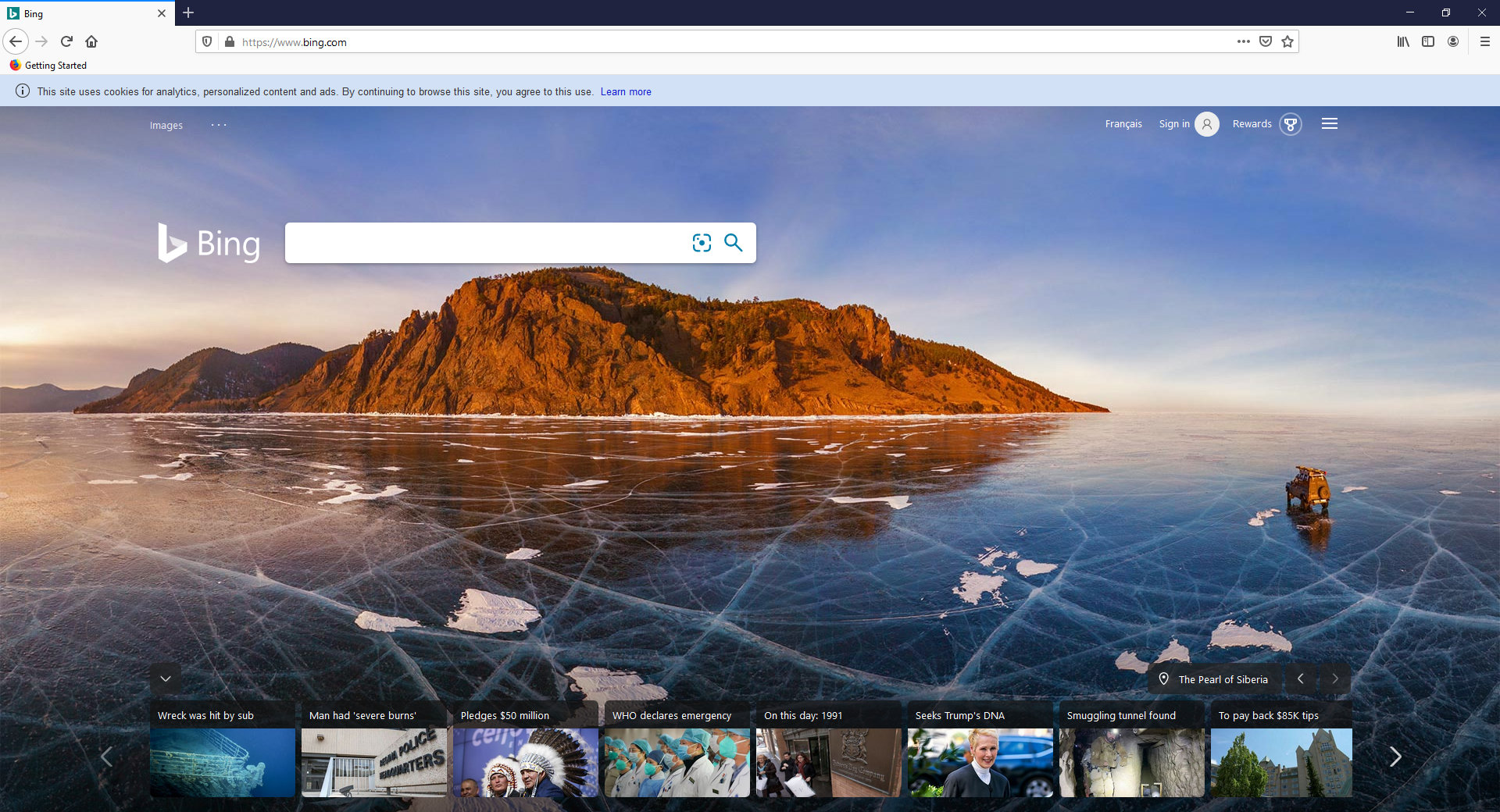Image resolution: width=1500 pixels, height=812 pixels.
Task: Bookmark this page with the star icon
Action: (x=1287, y=42)
